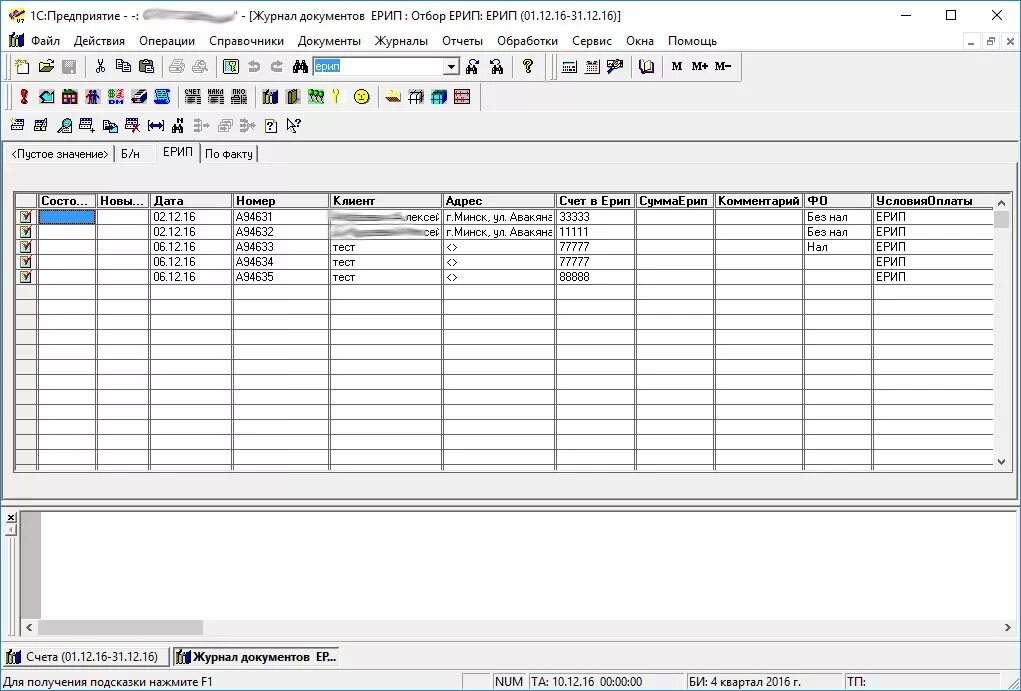
Task: Click the document description question-page icon
Action: pos(271,126)
